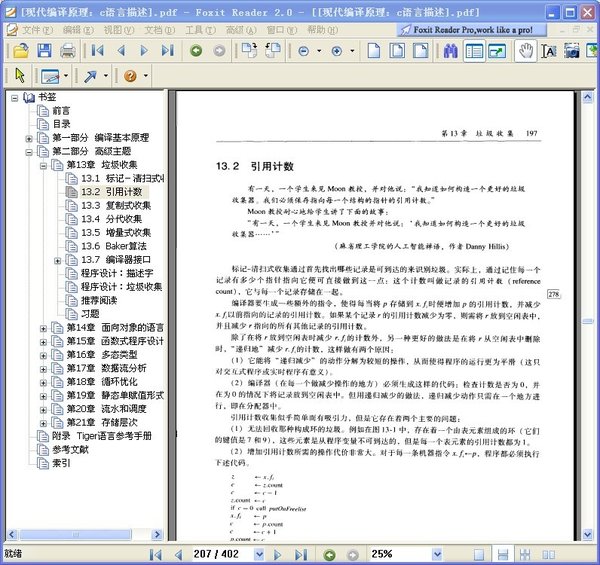Expand 13.7 编译器接口 node
600x565 pixels.
click(x=57, y=261)
